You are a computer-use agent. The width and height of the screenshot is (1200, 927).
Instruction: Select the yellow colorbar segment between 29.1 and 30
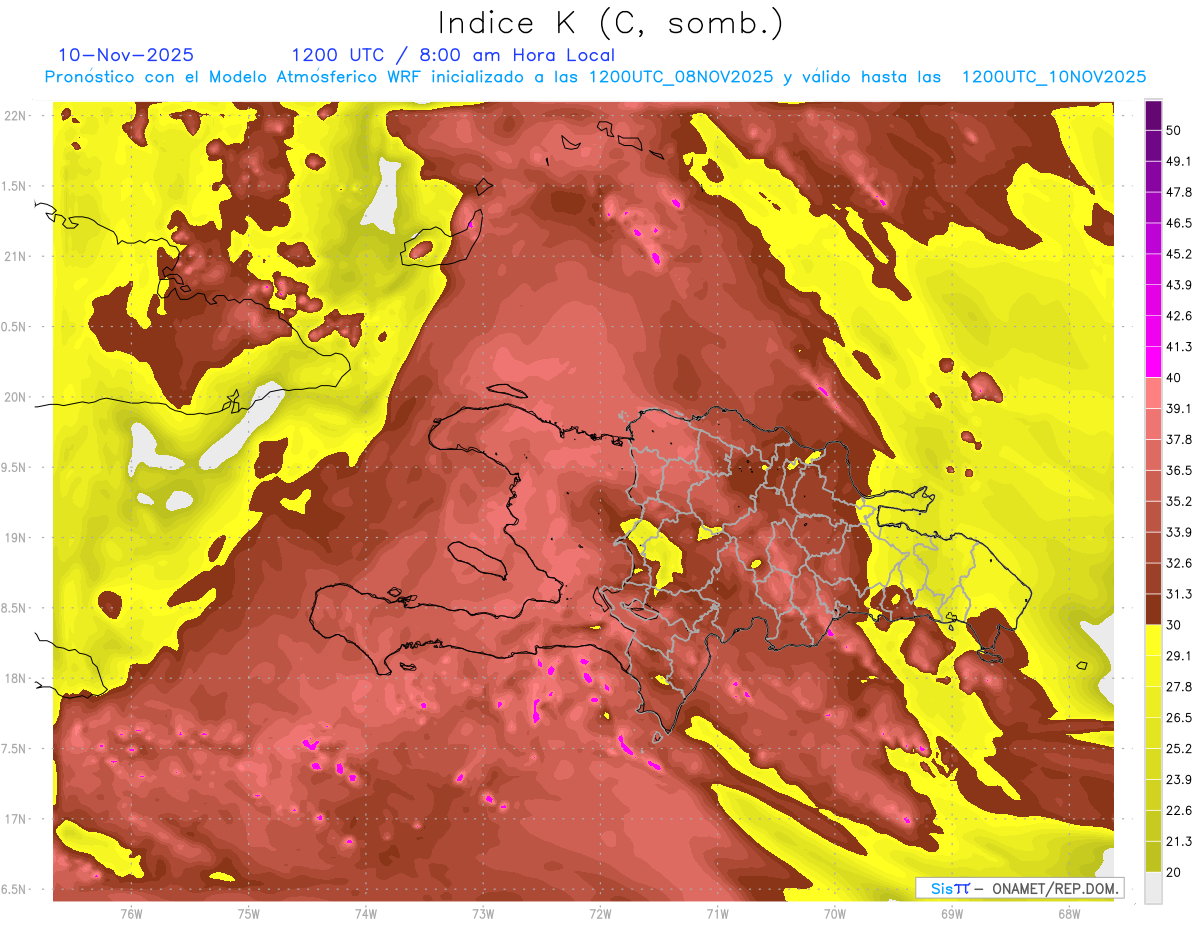(x=1153, y=640)
